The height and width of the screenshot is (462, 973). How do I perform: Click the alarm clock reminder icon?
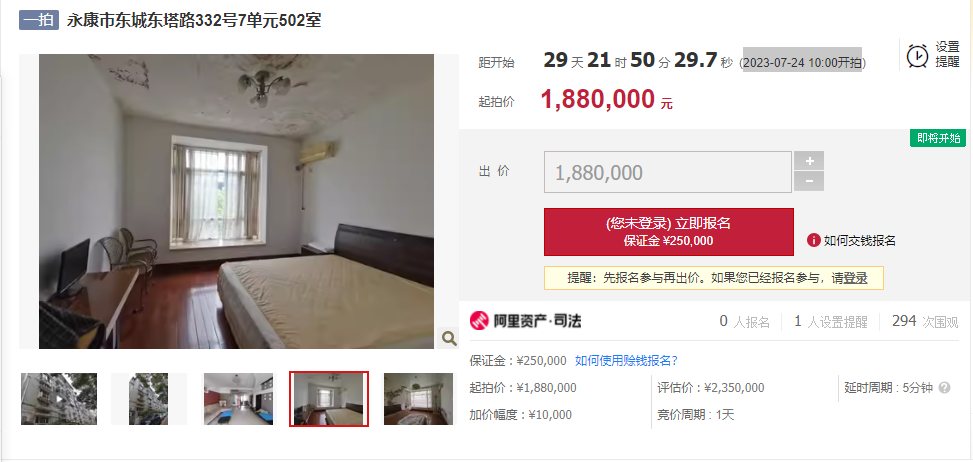[917, 55]
